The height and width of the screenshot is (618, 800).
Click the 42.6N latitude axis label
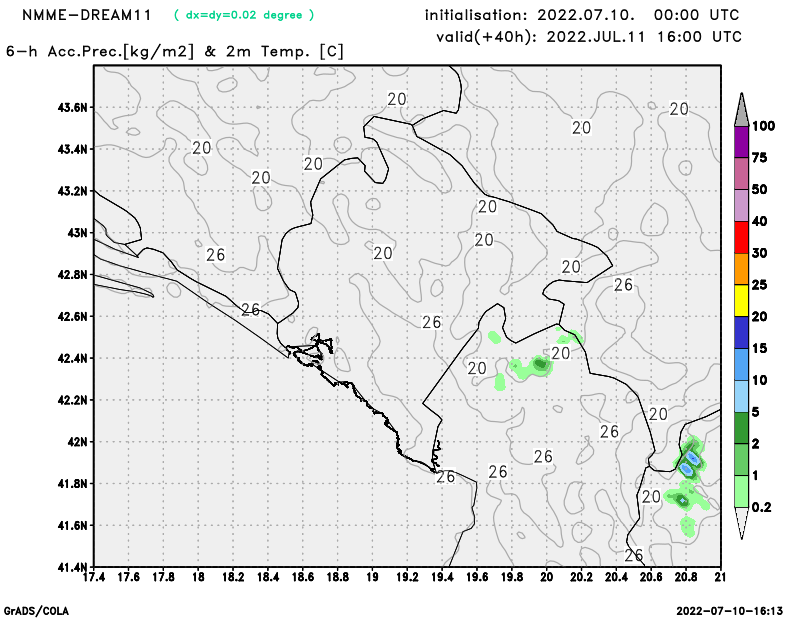pyautogui.click(x=72, y=317)
